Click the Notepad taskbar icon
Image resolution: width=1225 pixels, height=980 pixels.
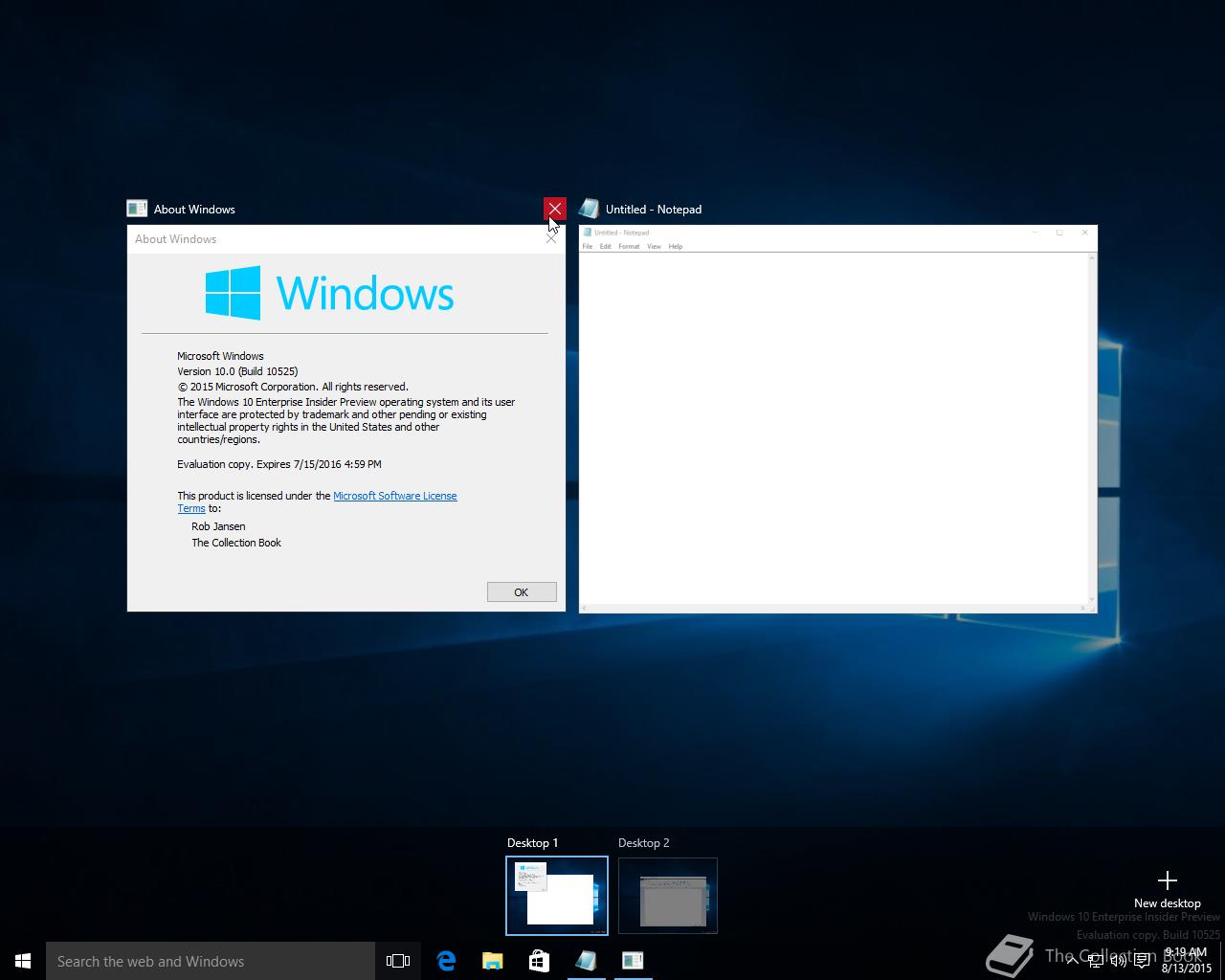(586, 961)
